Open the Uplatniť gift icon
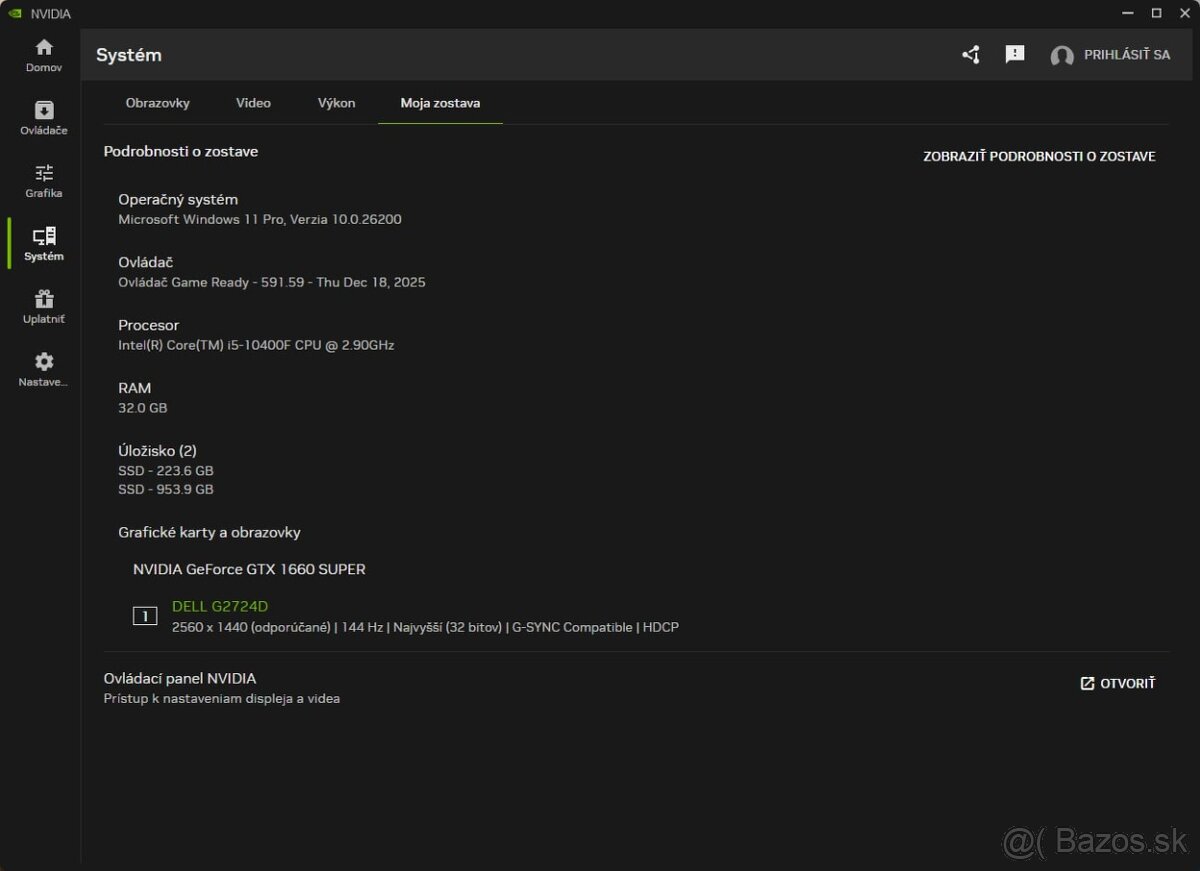1200x871 pixels. click(x=44, y=299)
